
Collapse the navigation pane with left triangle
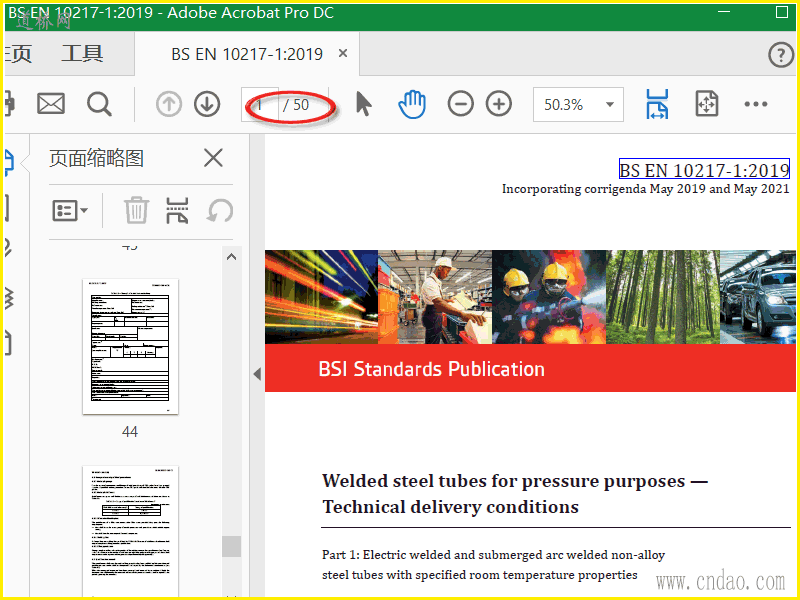257,374
